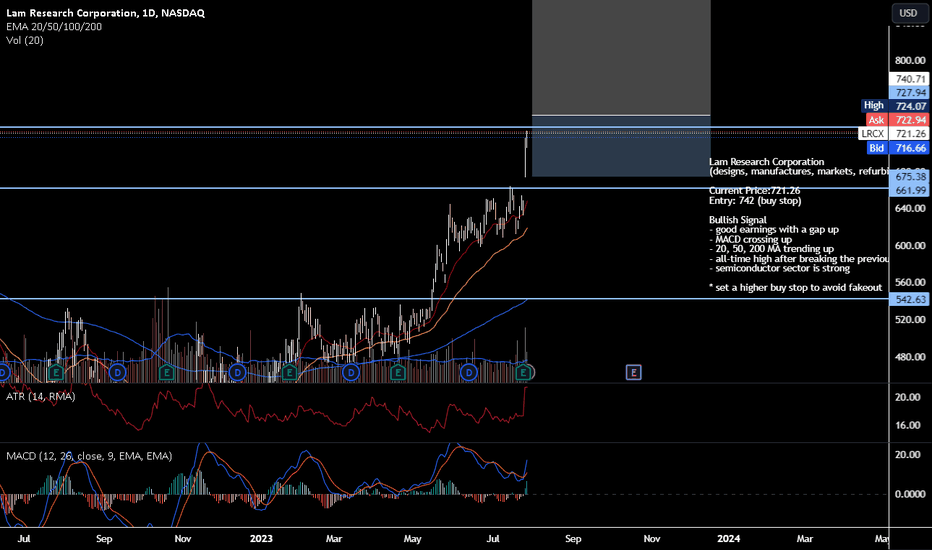Open the upcoming purple earnings marker
The image size is (932, 550).
pos(634,373)
